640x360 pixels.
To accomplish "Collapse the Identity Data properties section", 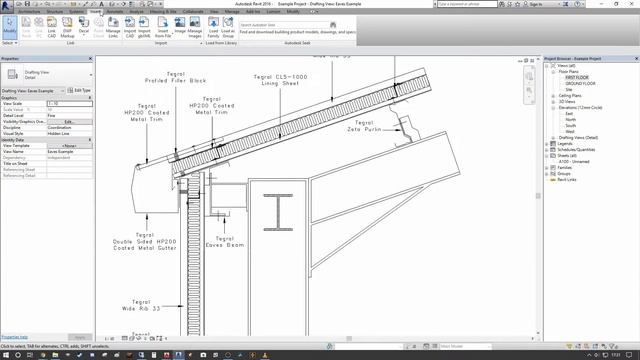I will (90, 140).
